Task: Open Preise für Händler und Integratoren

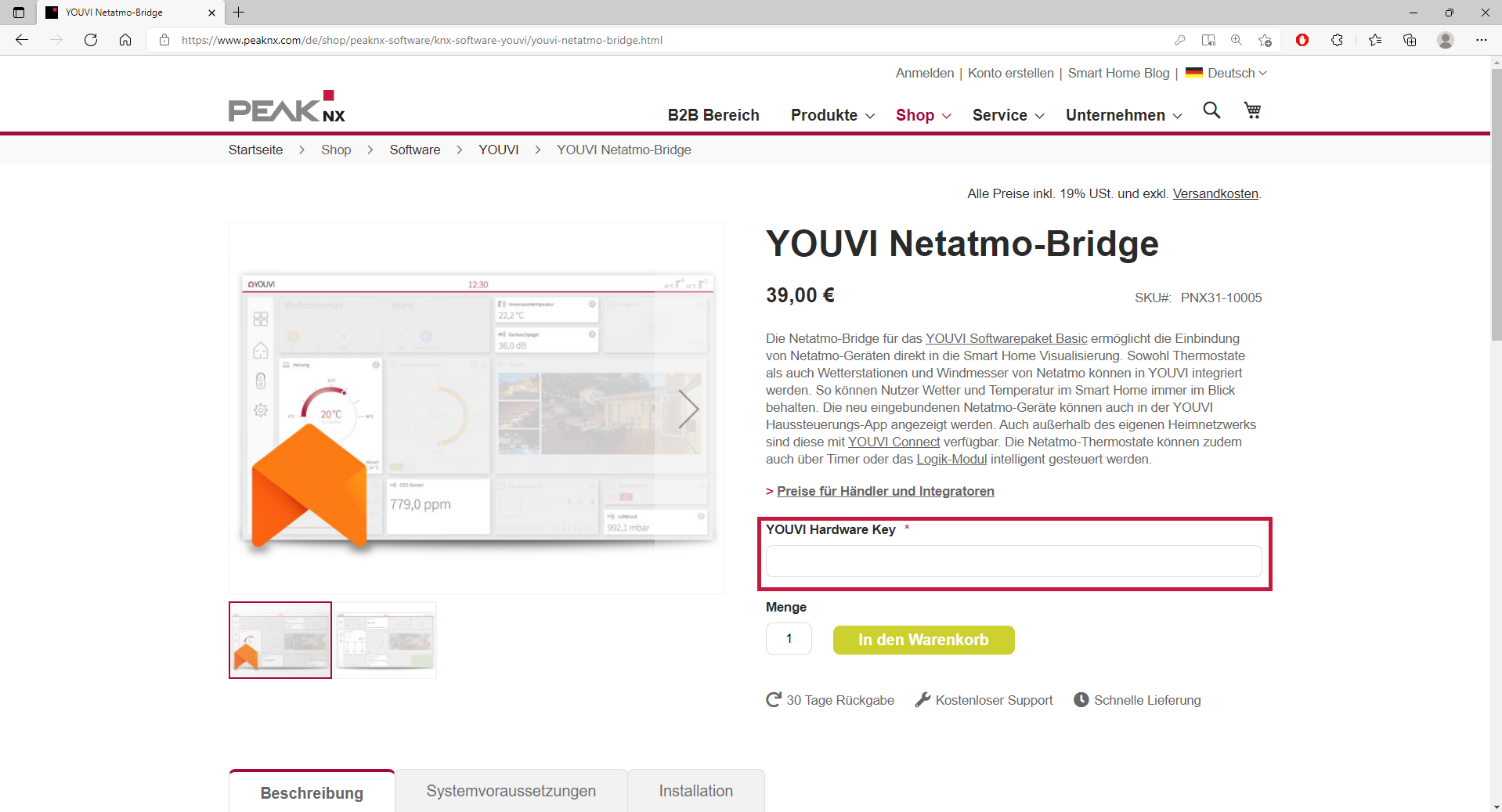Action: pos(886,491)
